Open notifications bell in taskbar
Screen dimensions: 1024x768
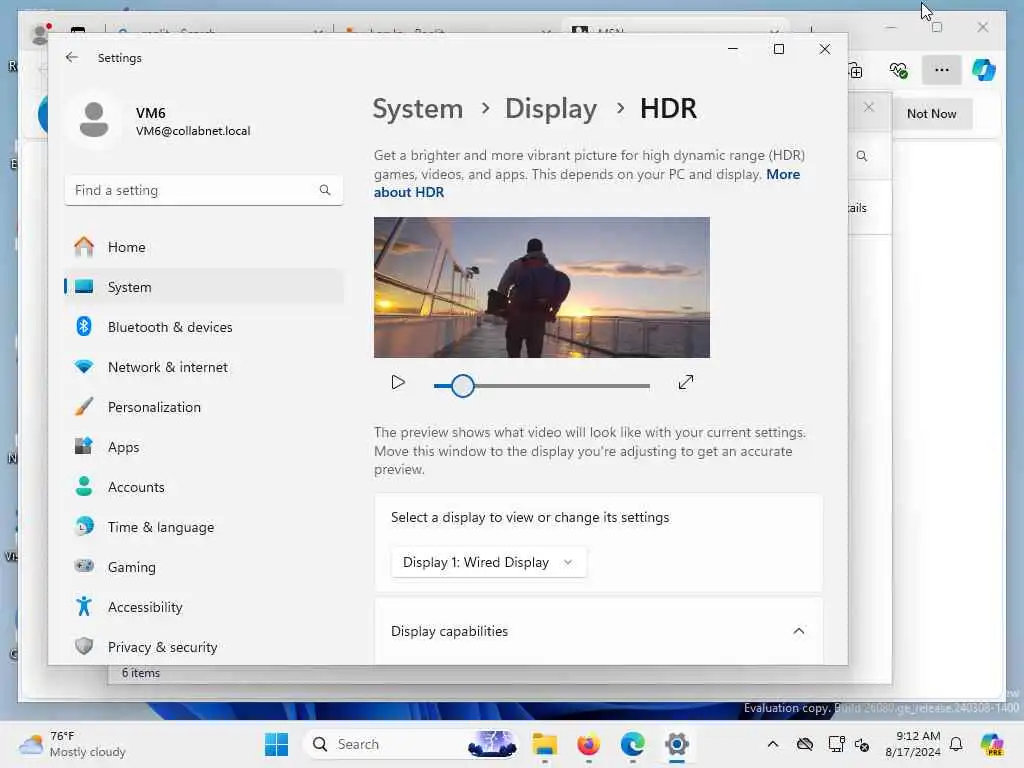956,744
